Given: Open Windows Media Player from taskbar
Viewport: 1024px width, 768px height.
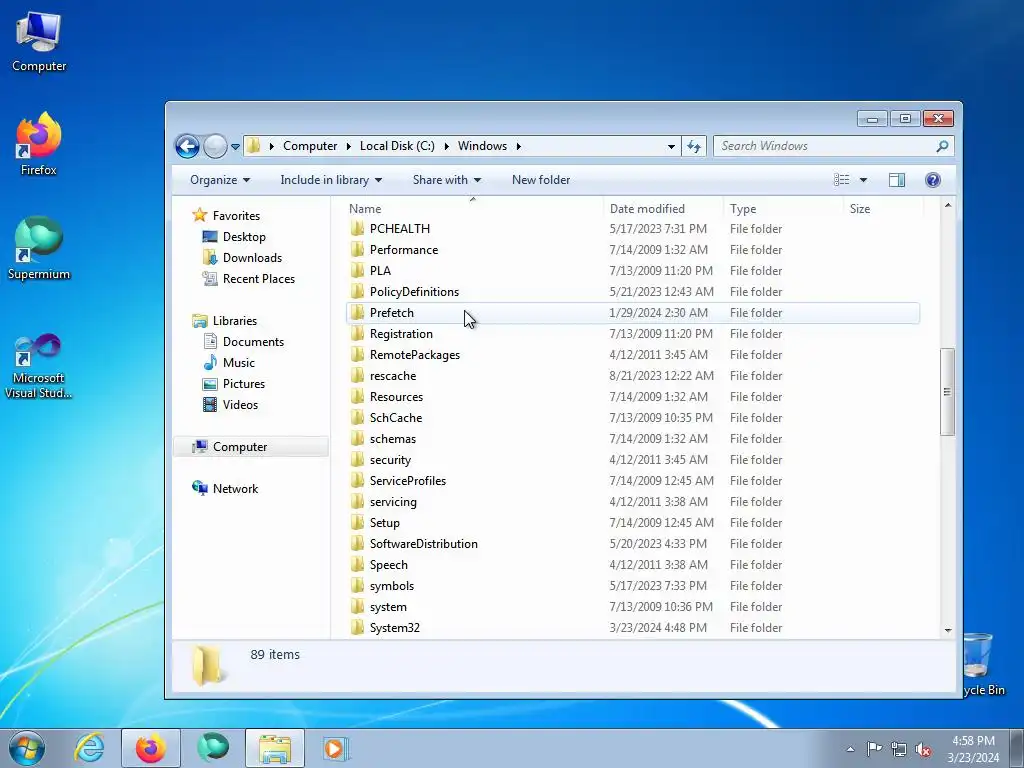Looking at the screenshot, I should pos(336,748).
